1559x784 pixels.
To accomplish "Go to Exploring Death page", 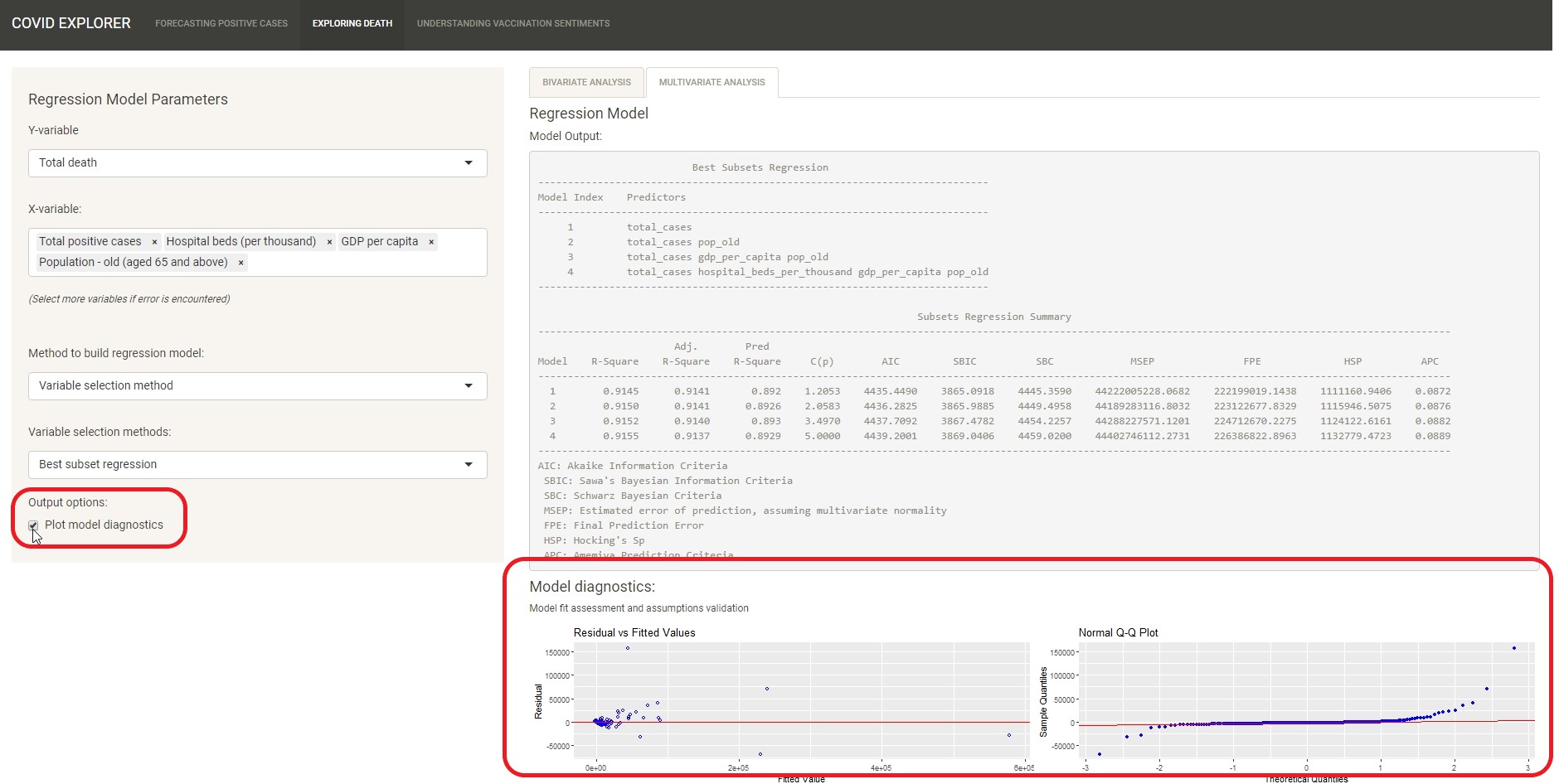I will pos(352,23).
